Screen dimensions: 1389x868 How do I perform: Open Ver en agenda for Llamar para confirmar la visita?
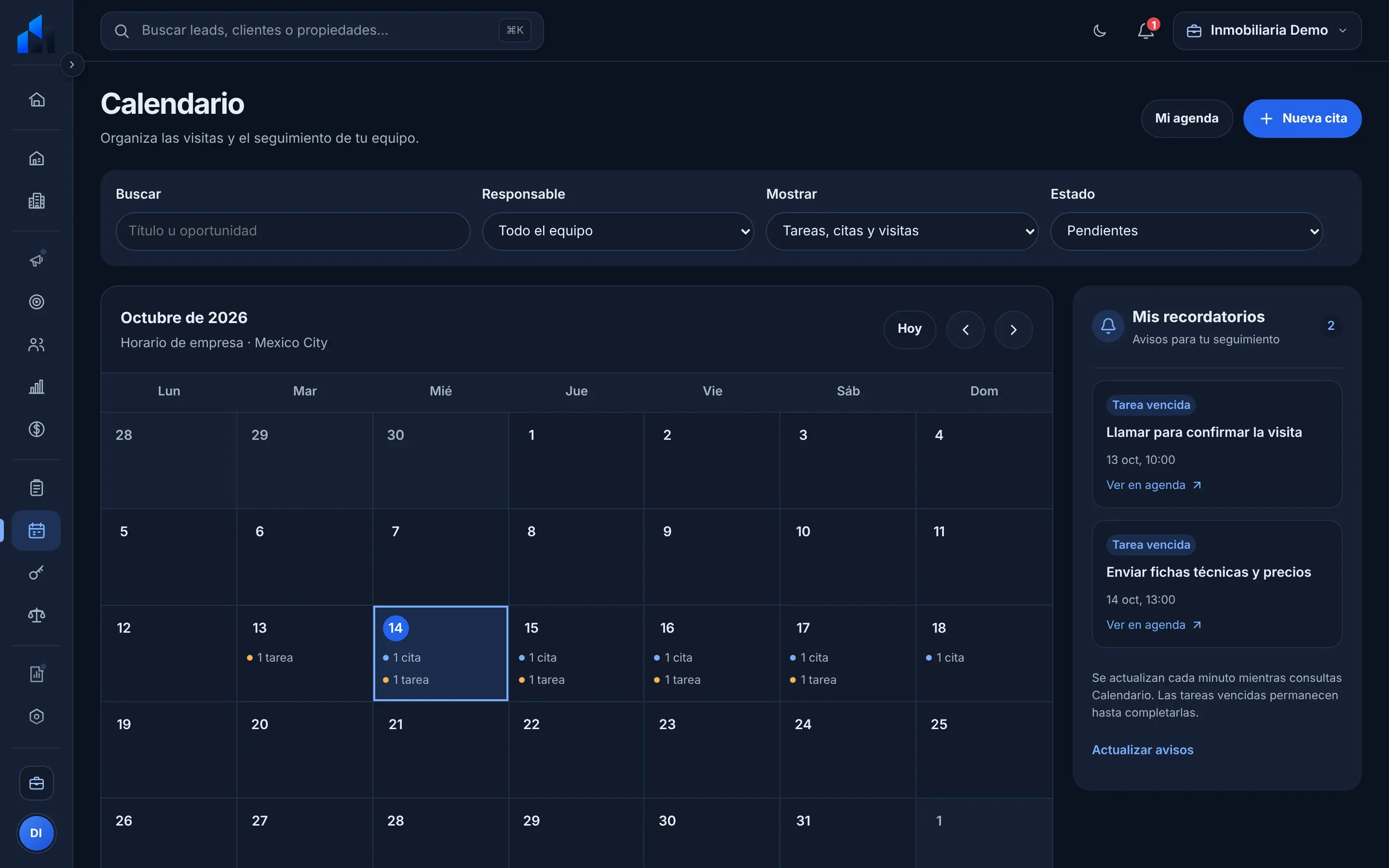point(1154,485)
